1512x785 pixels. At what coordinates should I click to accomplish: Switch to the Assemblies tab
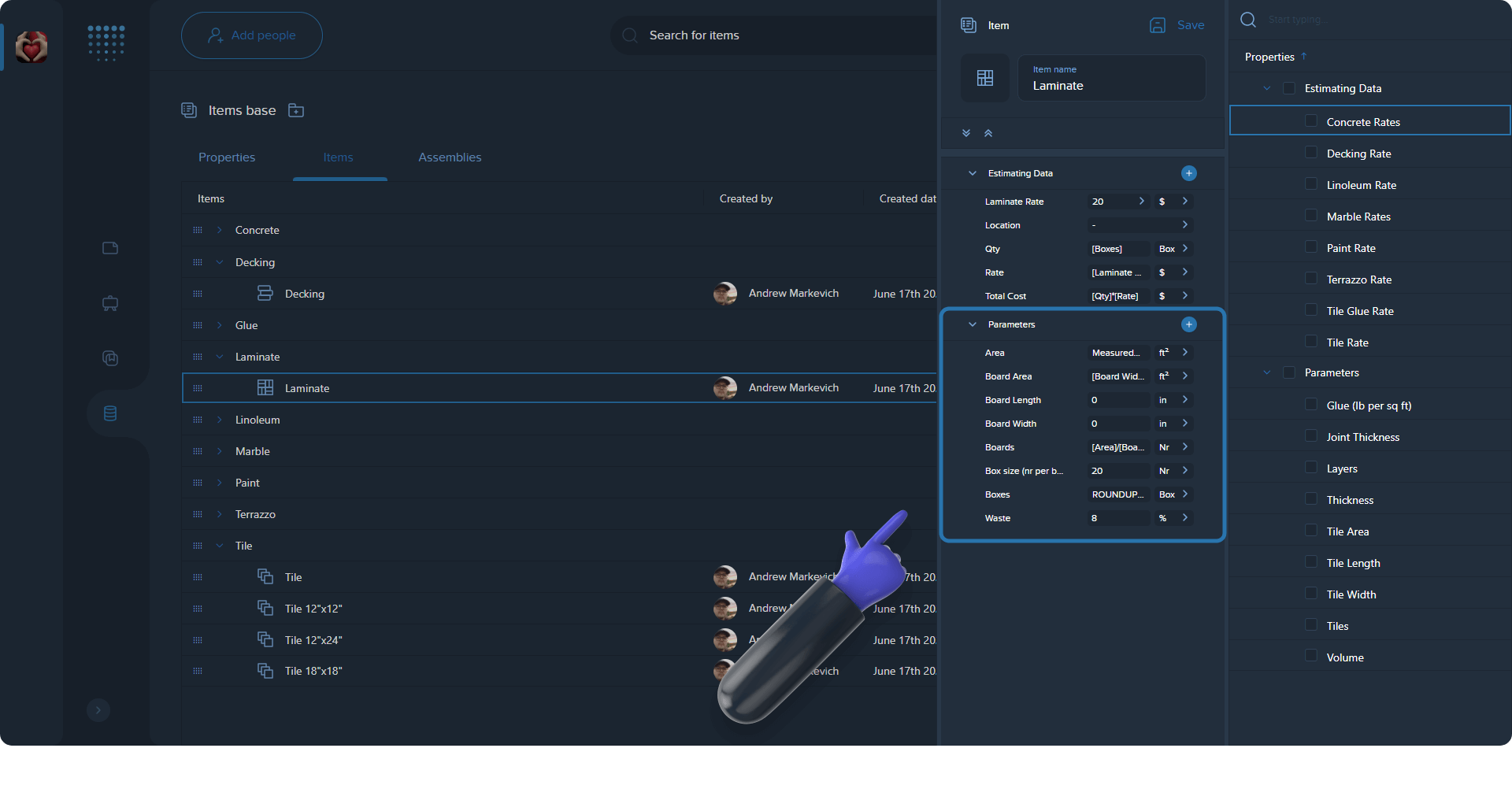click(450, 157)
